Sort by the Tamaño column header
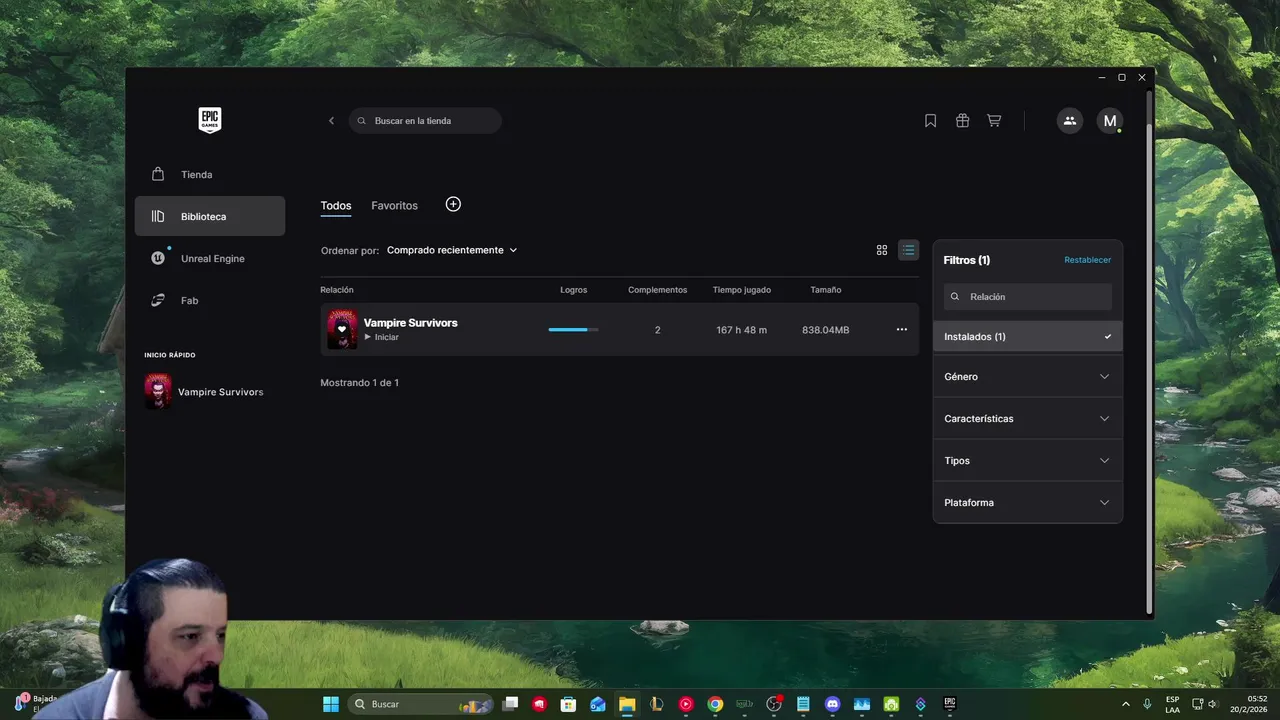 pyautogui.click(x=826, y=290)
